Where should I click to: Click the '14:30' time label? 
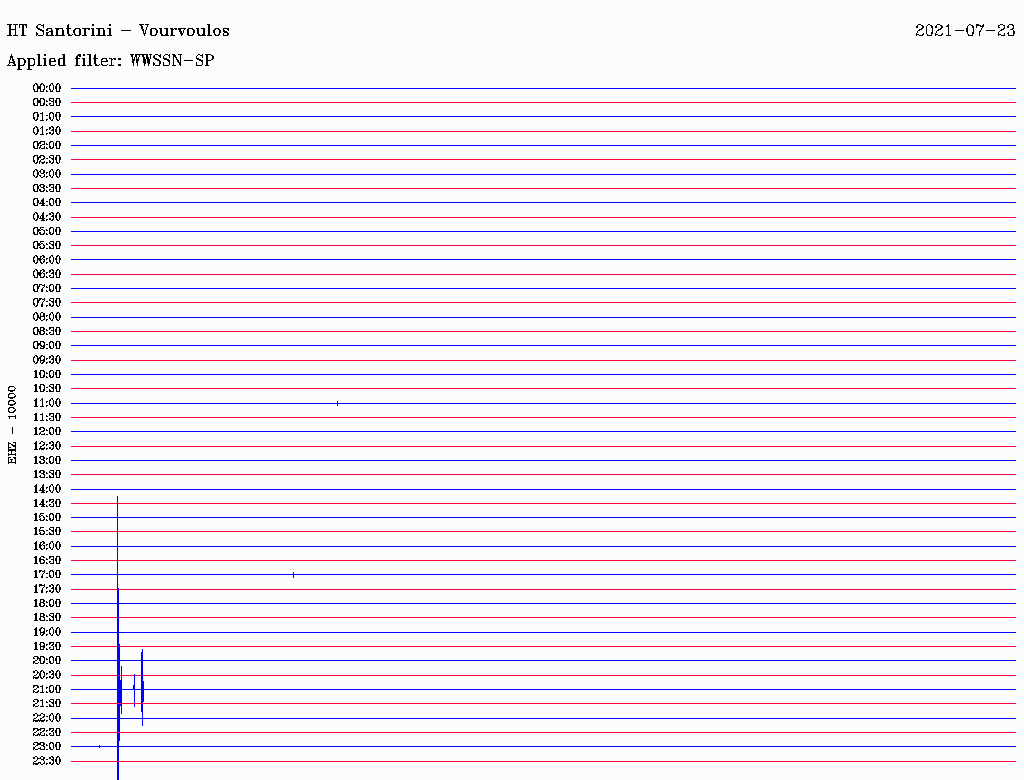pyautogui.click(x=47, y=503)
